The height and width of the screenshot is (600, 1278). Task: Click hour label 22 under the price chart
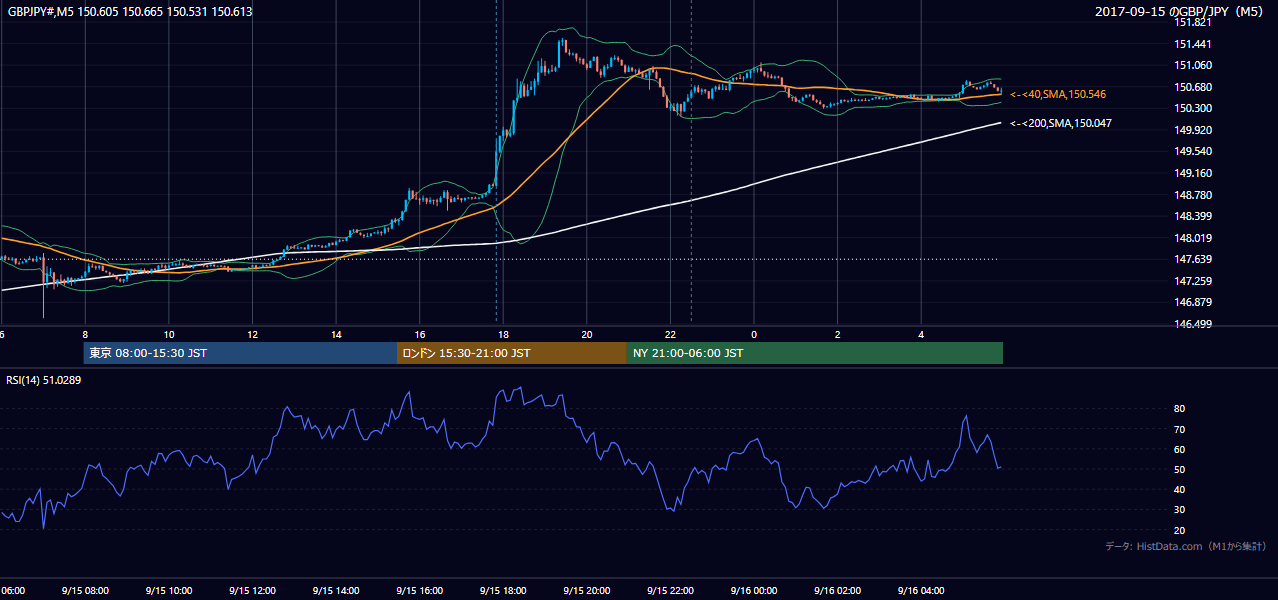pyautogui.click(x=670, y=334)
